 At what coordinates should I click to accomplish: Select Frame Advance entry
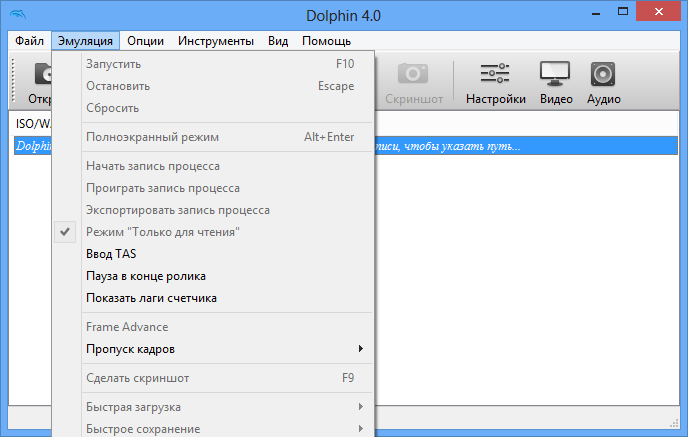pos(213,327)
